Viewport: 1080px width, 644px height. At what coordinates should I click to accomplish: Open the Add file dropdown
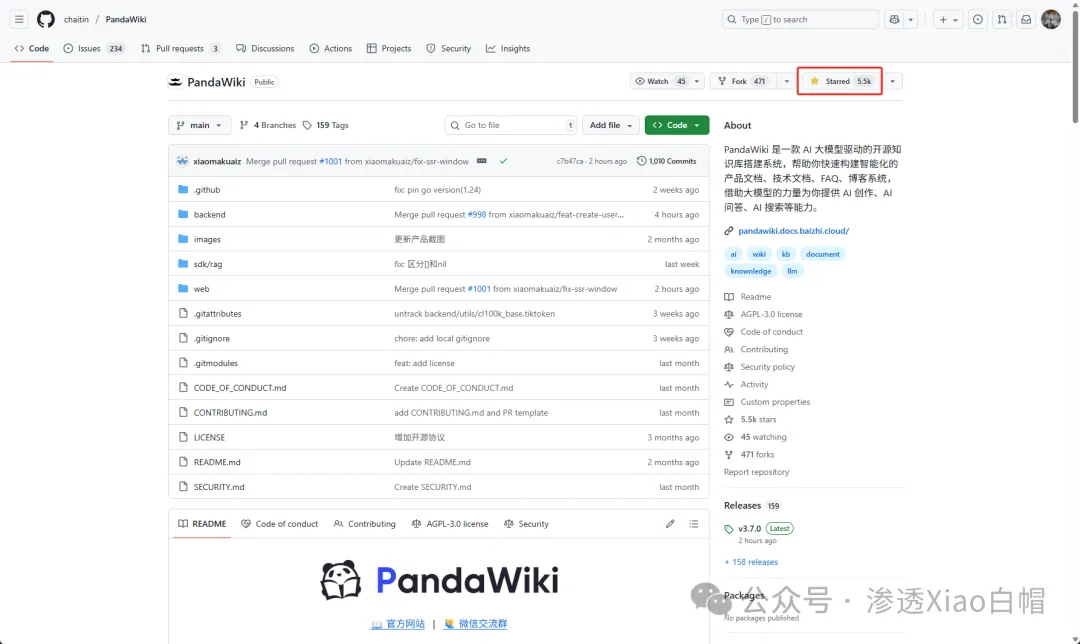coord(611,125)
